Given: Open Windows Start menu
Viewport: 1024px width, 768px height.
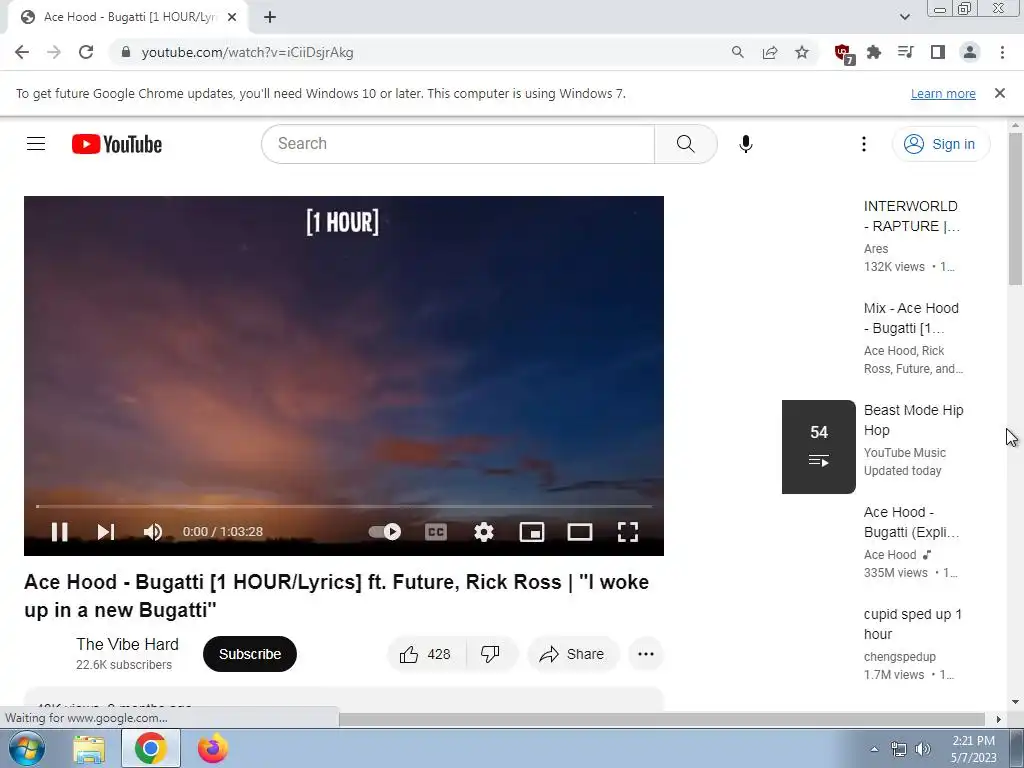Looking at the screenshot, I should 27,748.
